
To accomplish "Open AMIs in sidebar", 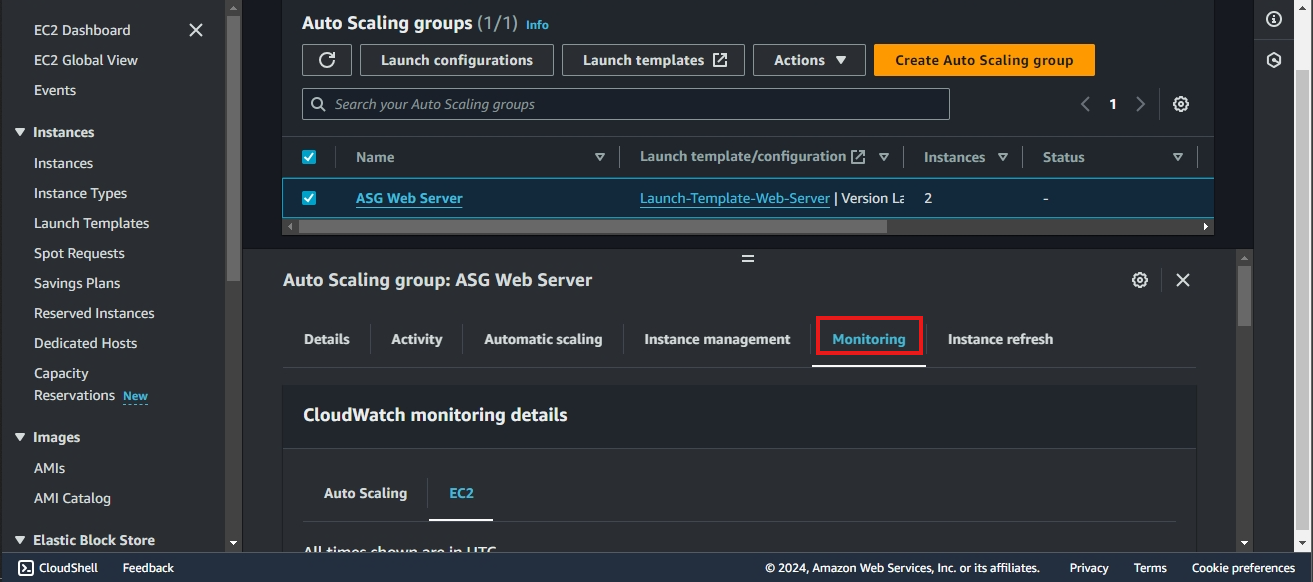I will tap(50, 468).
